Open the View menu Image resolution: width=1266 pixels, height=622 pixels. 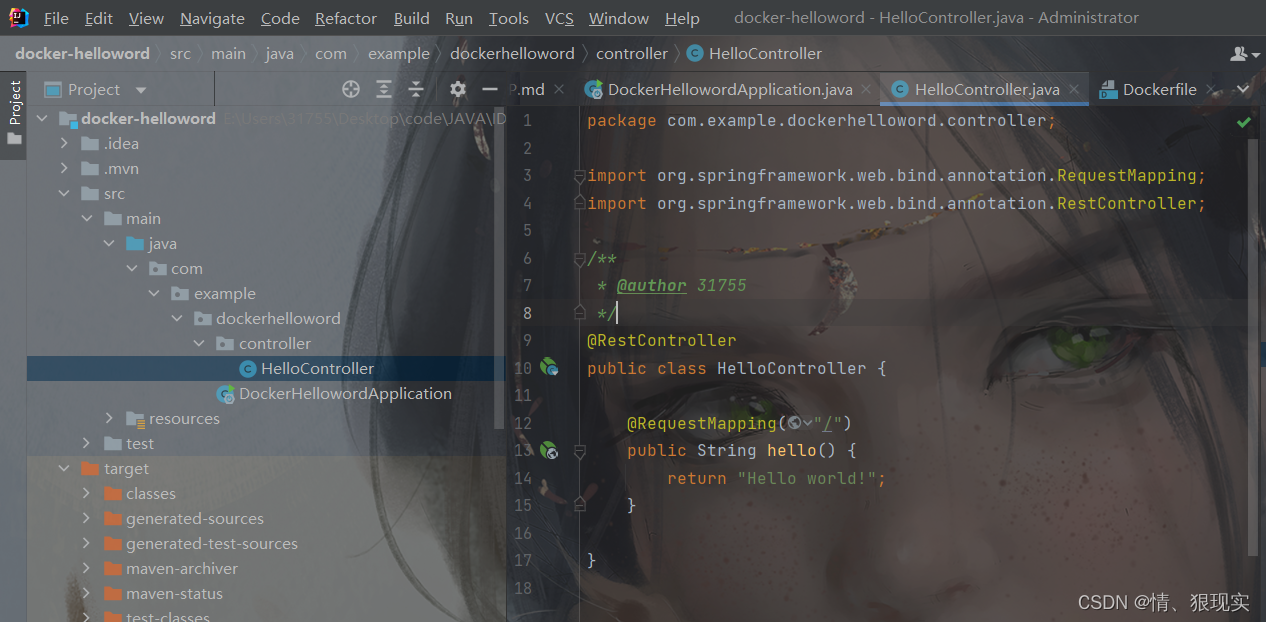pyautogui.click(x=146, y=19)
